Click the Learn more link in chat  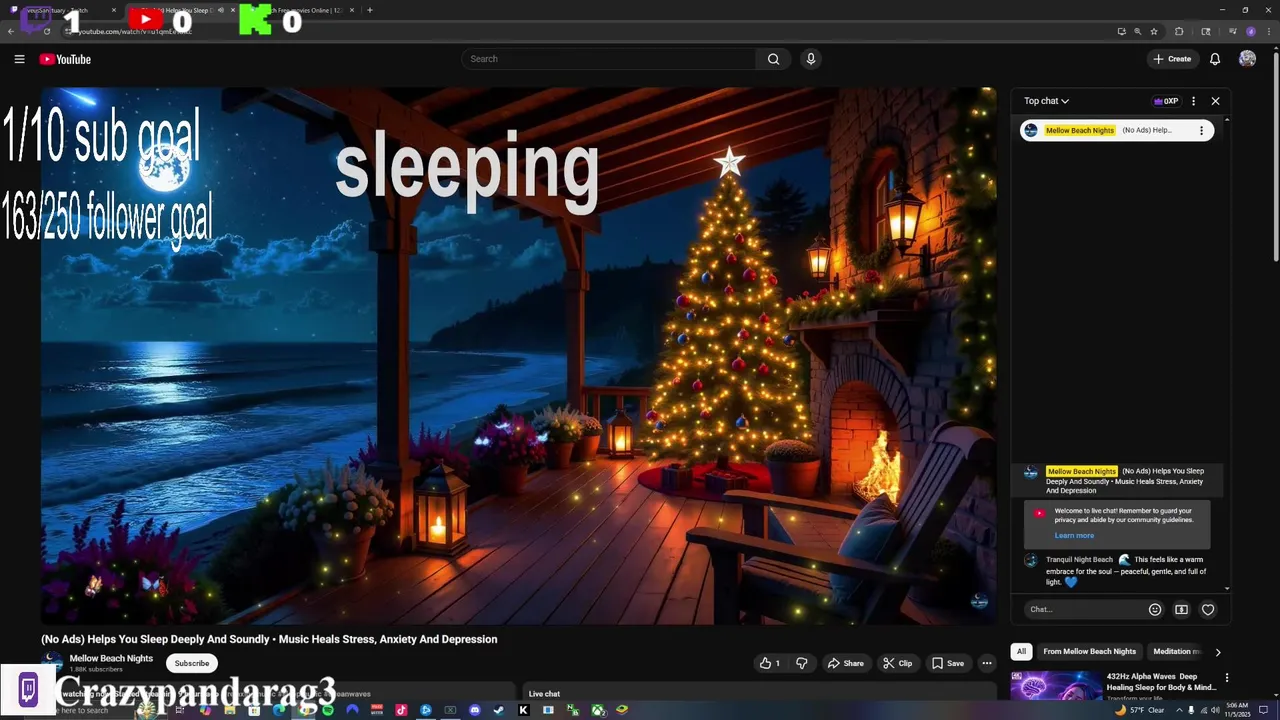[x=1074, y=535]
